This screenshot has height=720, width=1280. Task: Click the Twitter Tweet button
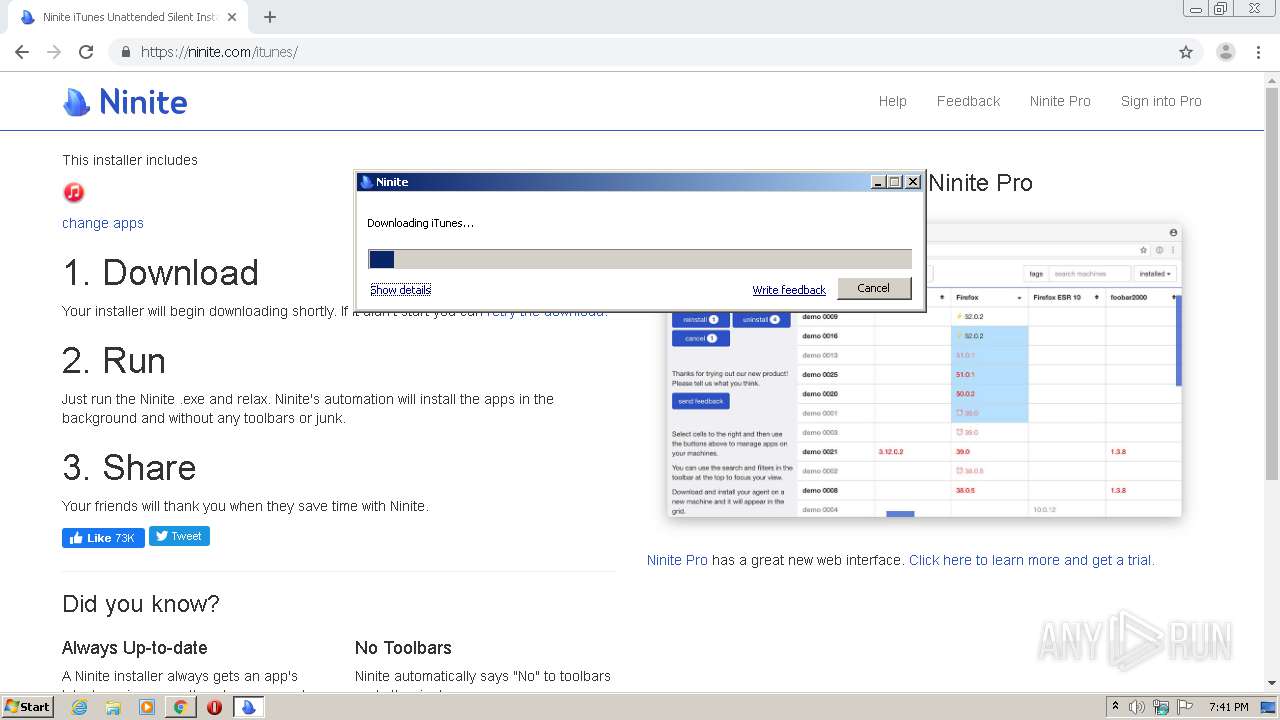coord(179,536)
